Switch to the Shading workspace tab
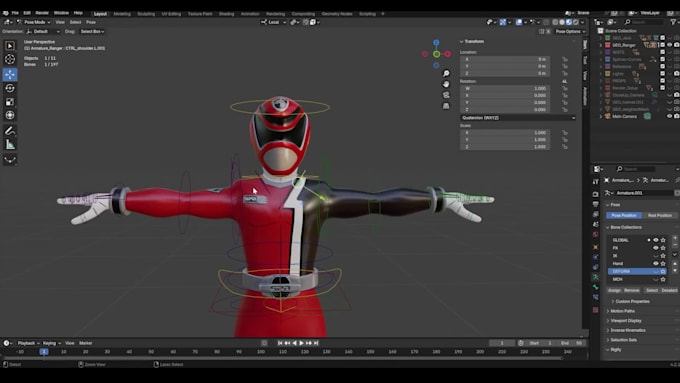680x383 pixels. 226,14
